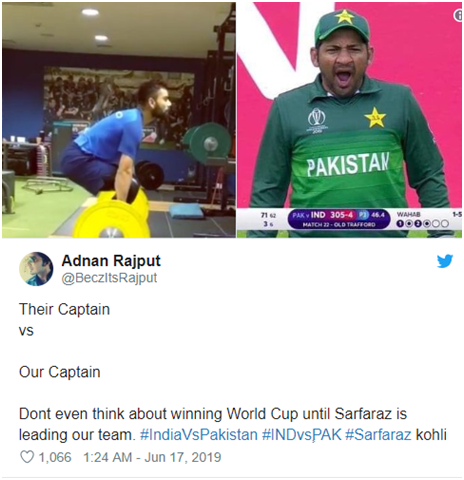Viewport: 464px width, 480px height.
Task: Open the Adnan Rajput display name
Action: 111,260
